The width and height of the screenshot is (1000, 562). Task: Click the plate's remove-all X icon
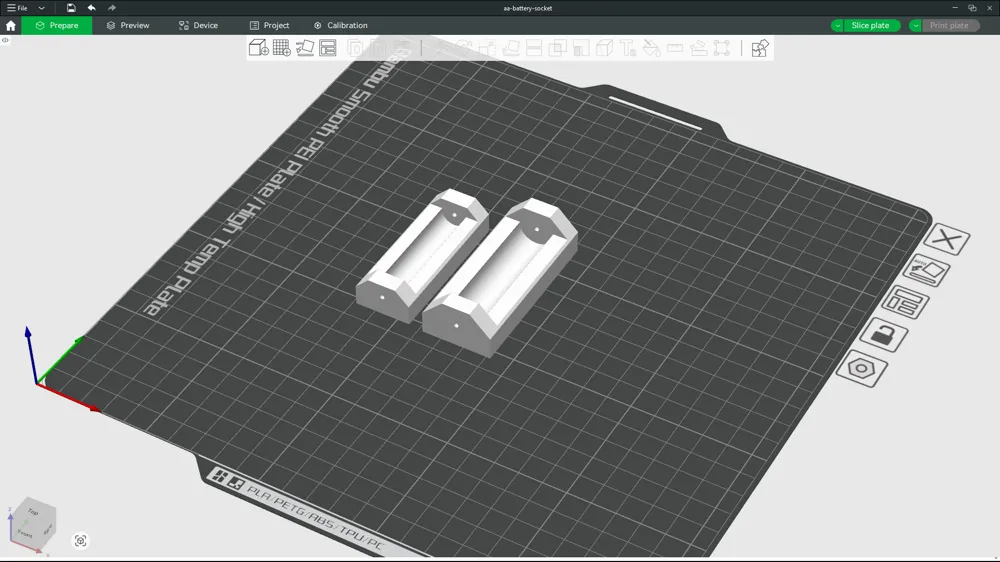(947, 239)
